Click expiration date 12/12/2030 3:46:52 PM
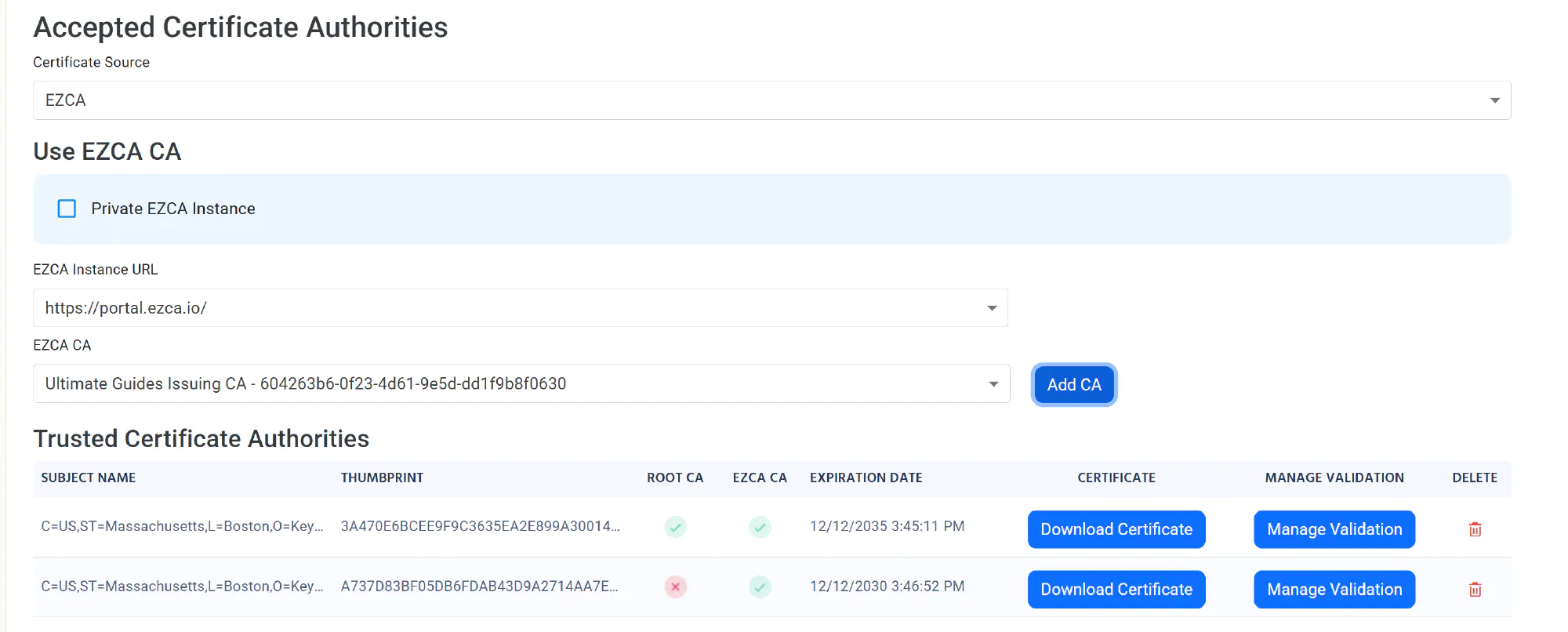 click(887, 587)
